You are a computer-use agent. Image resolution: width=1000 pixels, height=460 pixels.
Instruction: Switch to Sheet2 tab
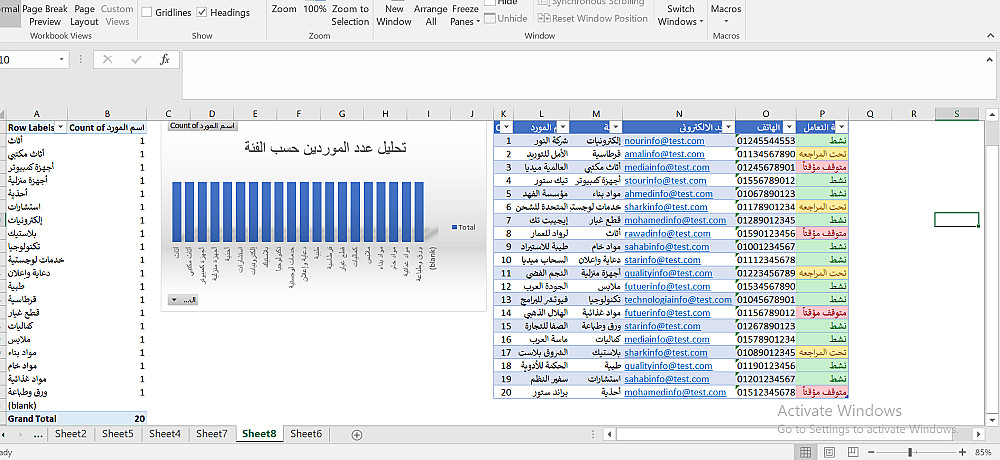click(71, 434)
